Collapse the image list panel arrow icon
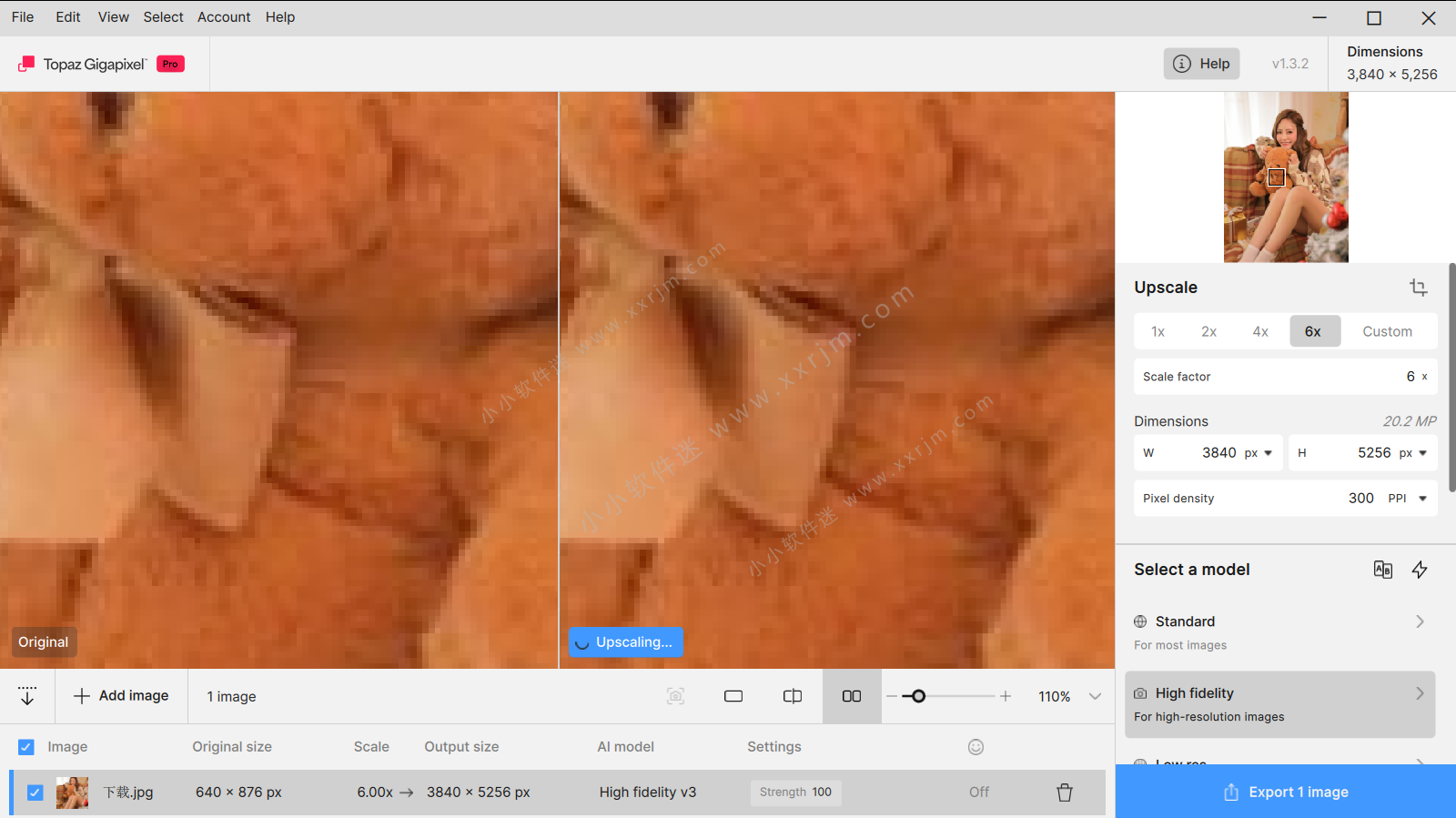Screen dimensions: 1456x818 (x=27, y=696)
